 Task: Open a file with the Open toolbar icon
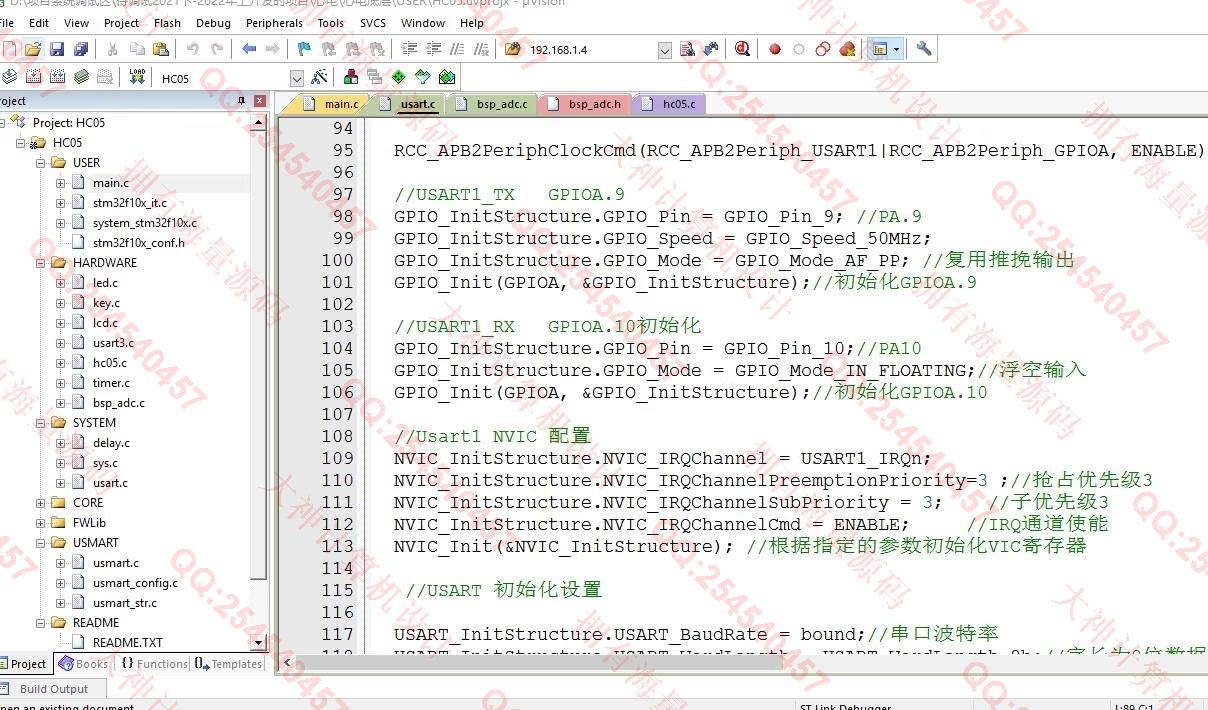pos(33,49)
